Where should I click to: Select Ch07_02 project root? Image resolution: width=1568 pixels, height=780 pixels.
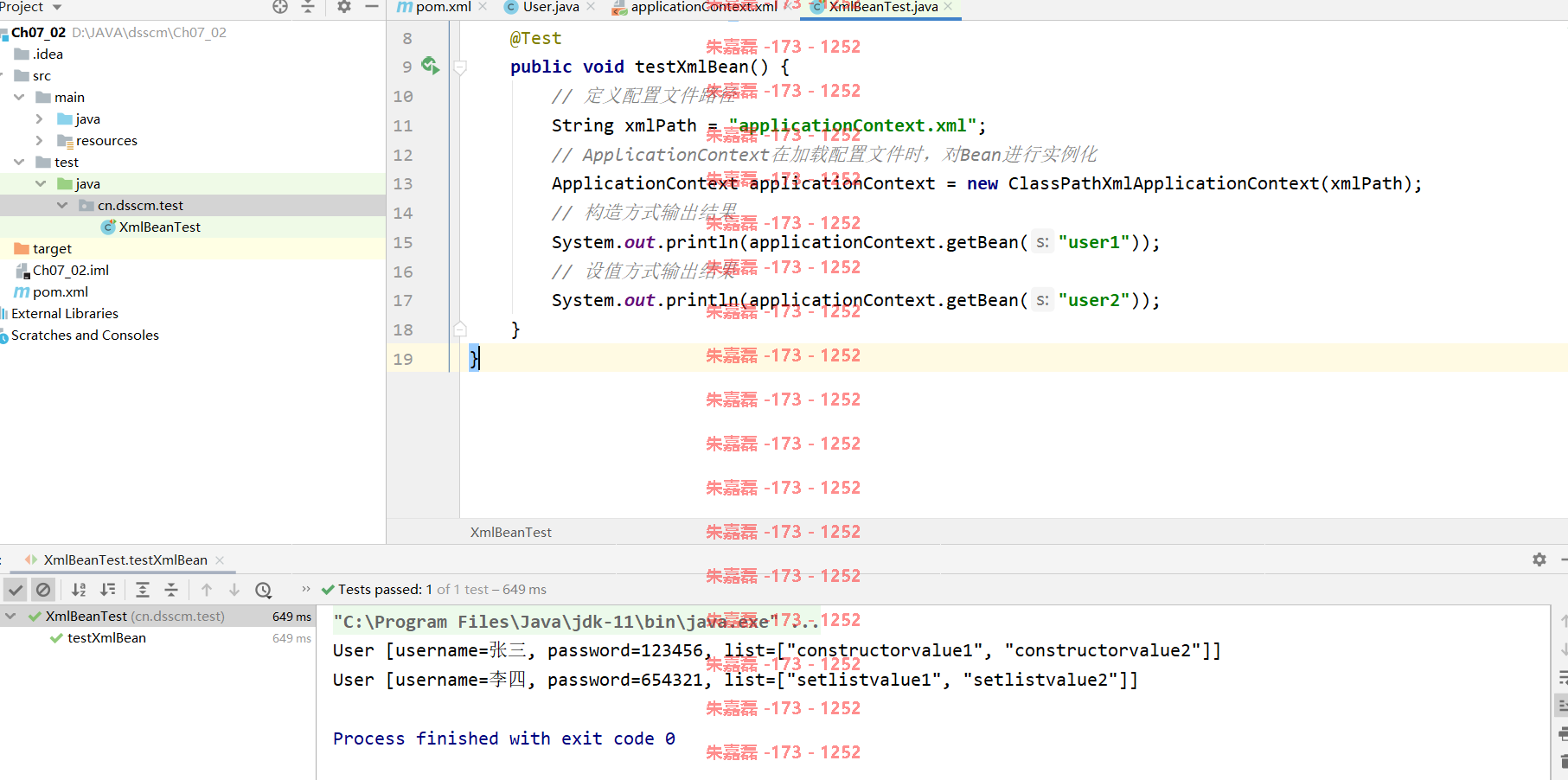(x=38, y=32)
